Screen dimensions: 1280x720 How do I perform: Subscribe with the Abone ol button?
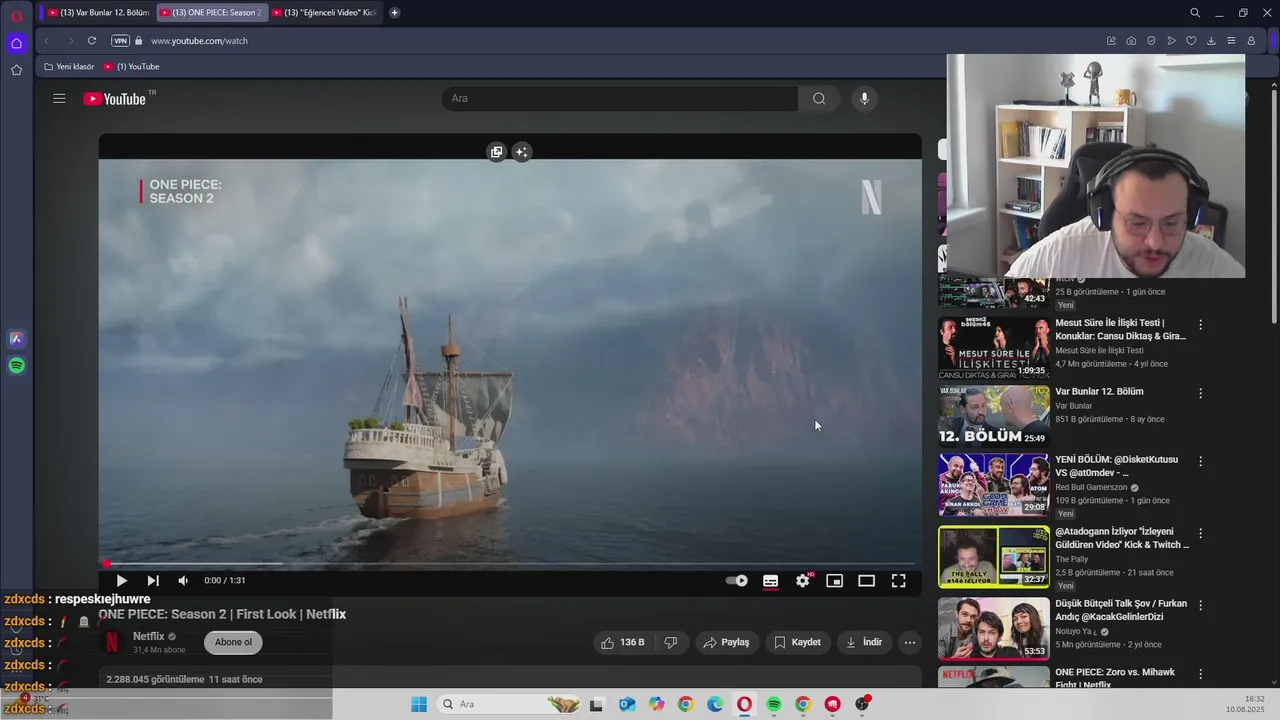[233, 642]
